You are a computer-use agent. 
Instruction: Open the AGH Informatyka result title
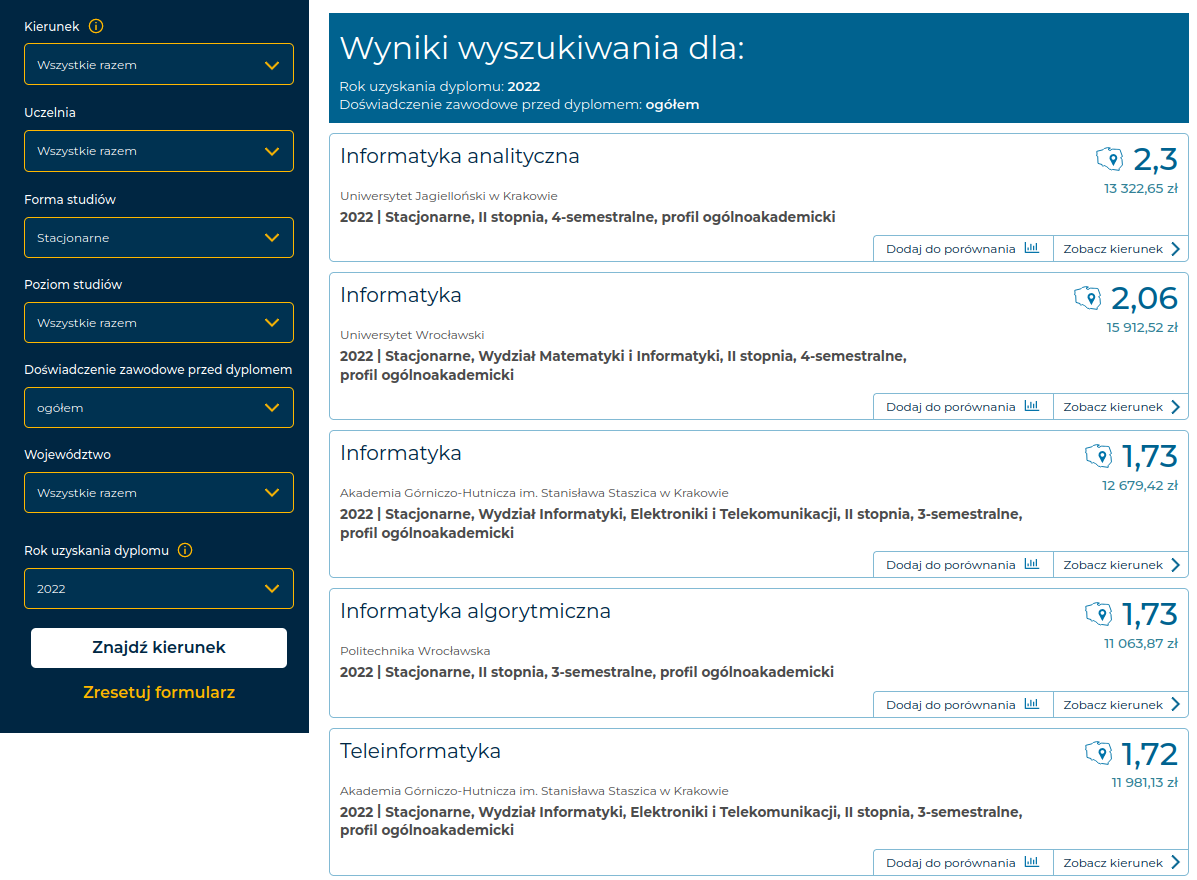[401, 453]
